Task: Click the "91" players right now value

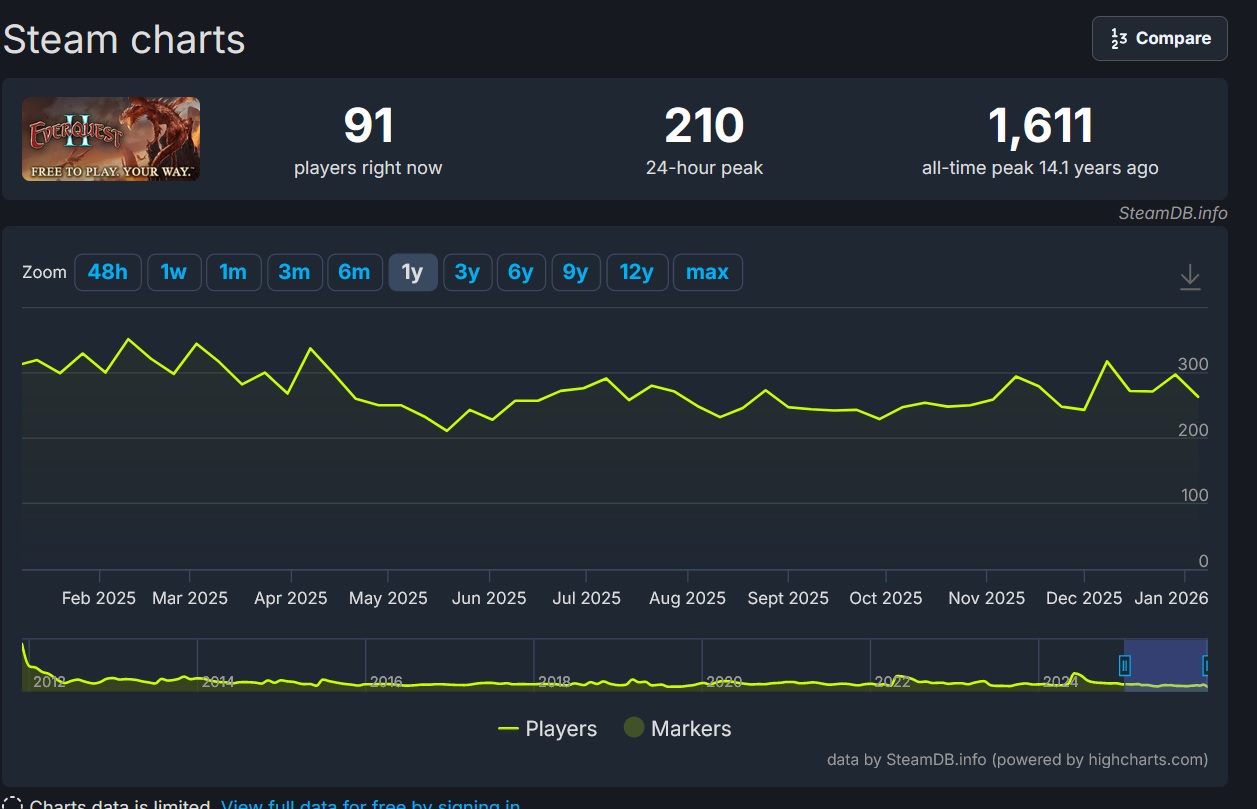Action: point(369,126)
